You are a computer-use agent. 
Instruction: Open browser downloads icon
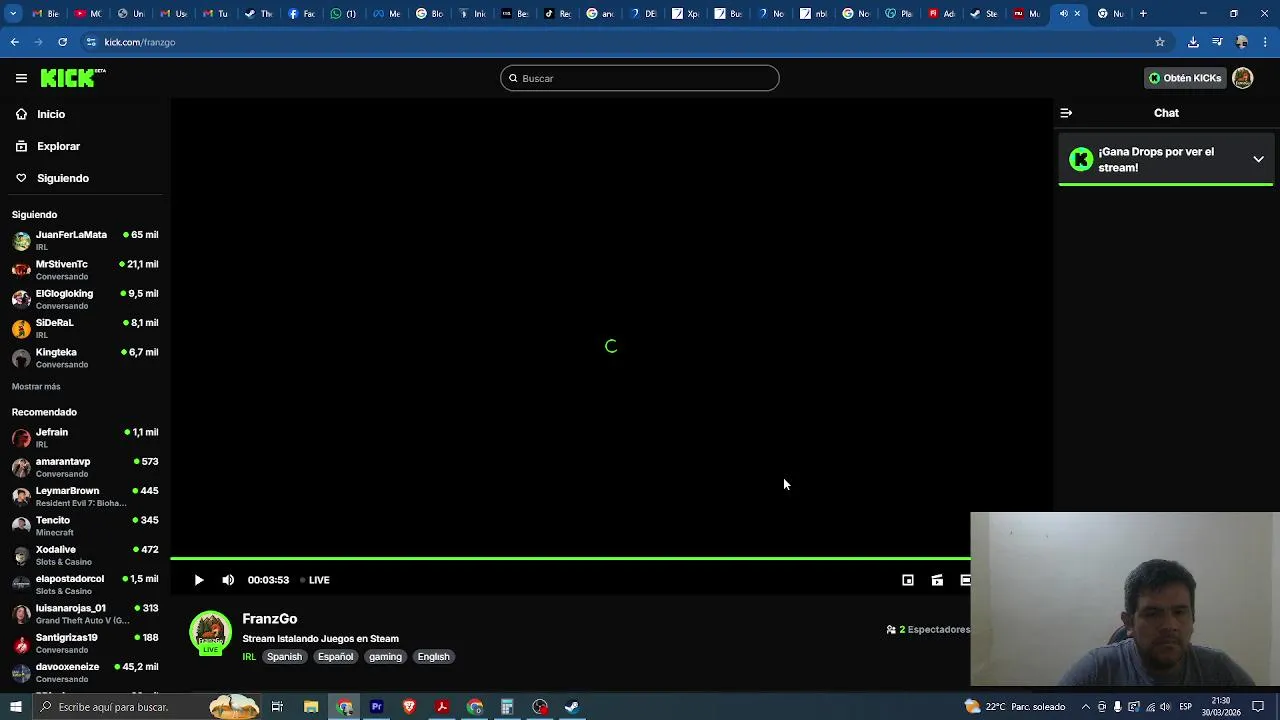coord(1193,42)
